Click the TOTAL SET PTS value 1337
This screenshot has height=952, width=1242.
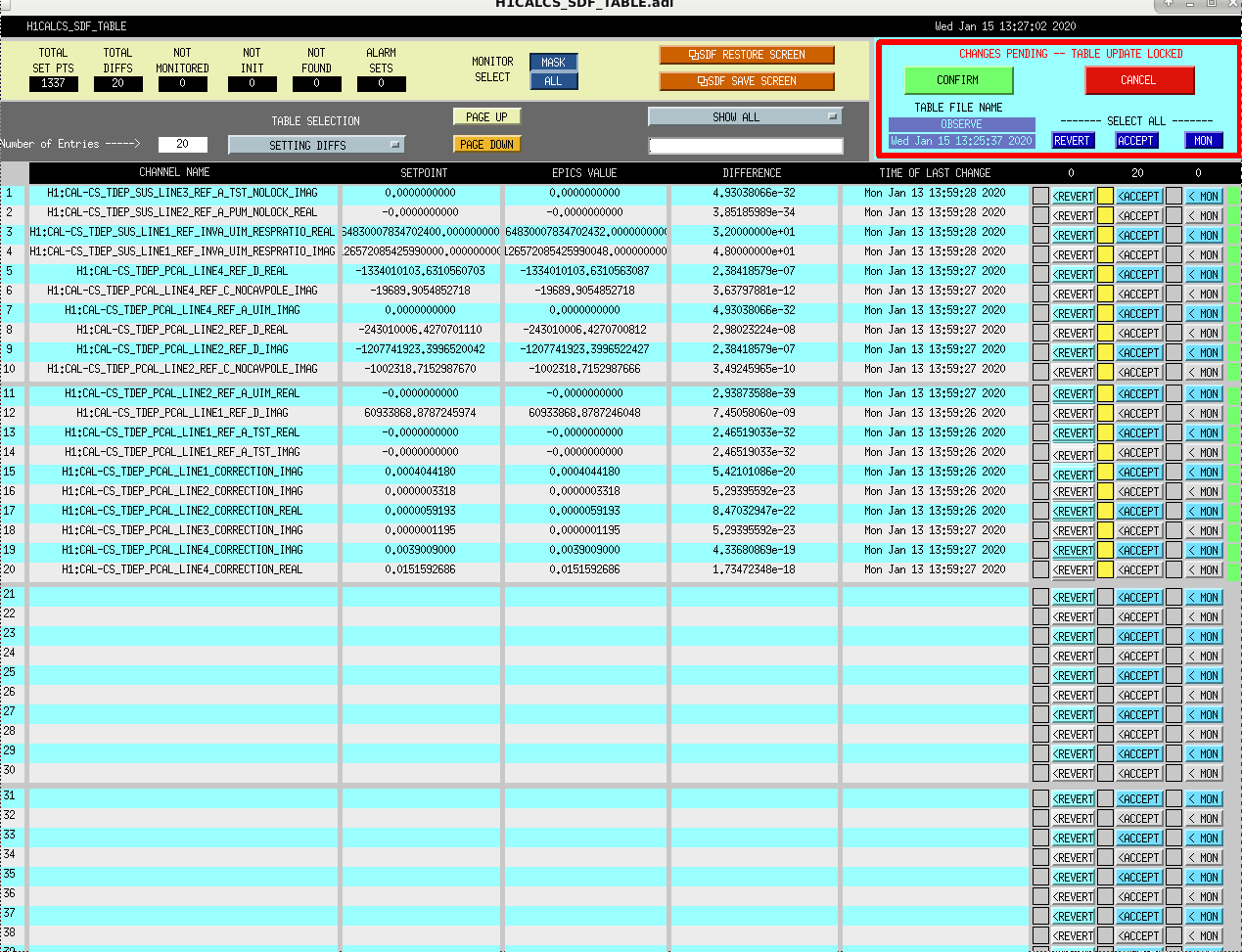(53, 83)
